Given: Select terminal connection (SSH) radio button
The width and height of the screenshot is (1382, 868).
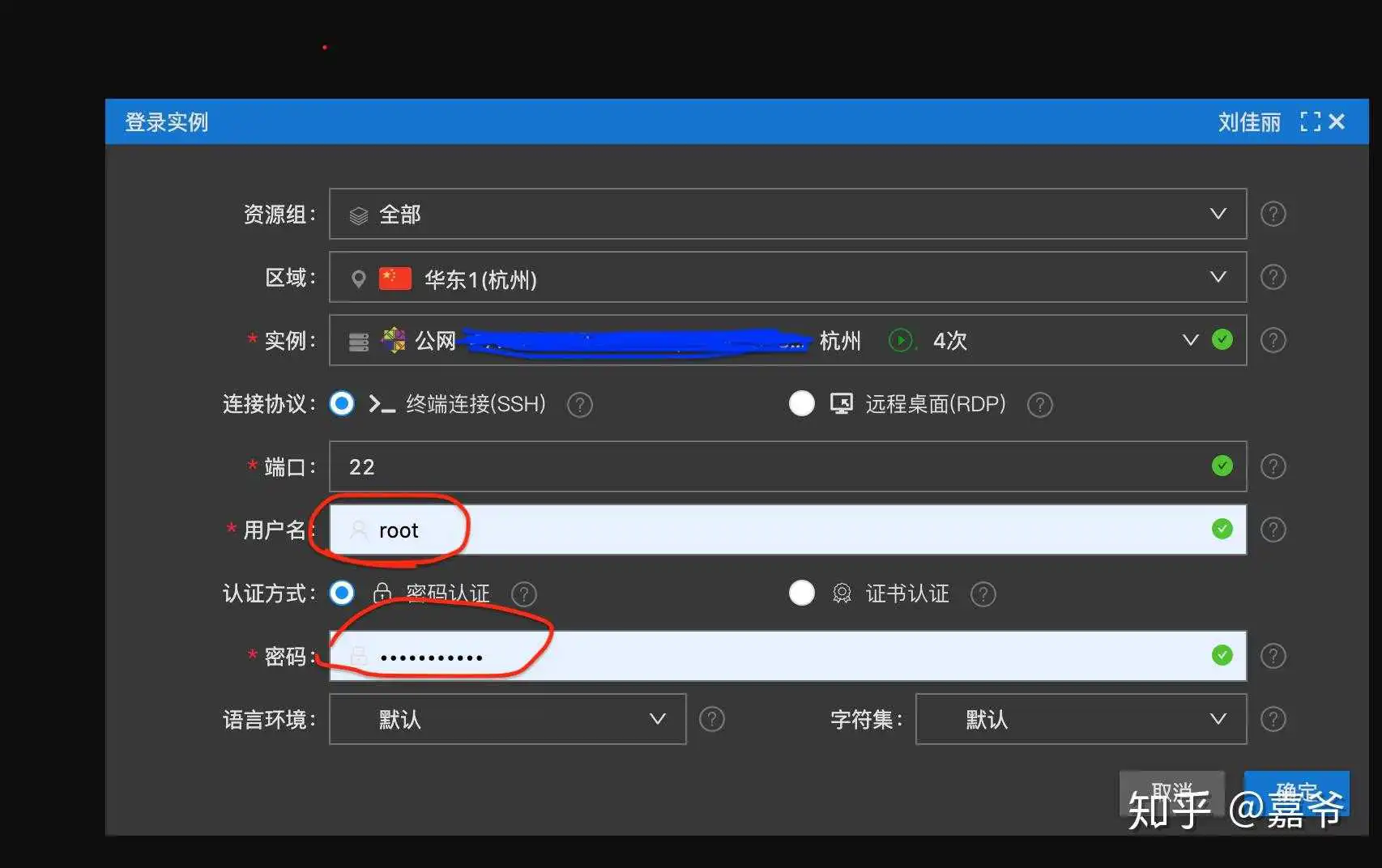Looking at the screenshot, I should coord(342,403).
